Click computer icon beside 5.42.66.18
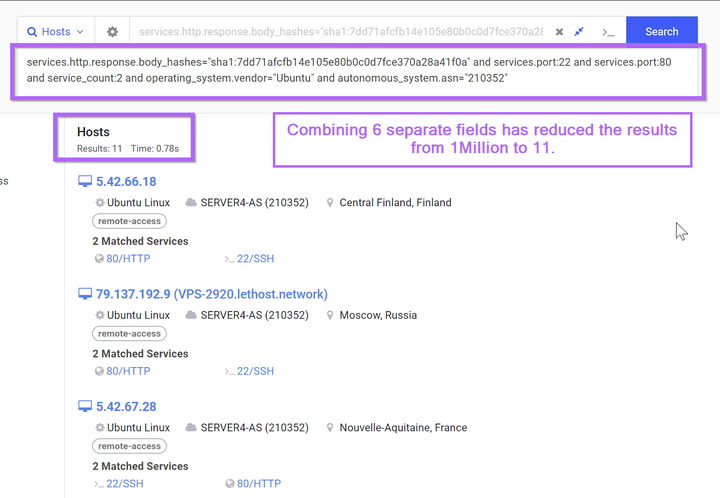Viewport: 720px width, 498px height. [x=85, y=182]
